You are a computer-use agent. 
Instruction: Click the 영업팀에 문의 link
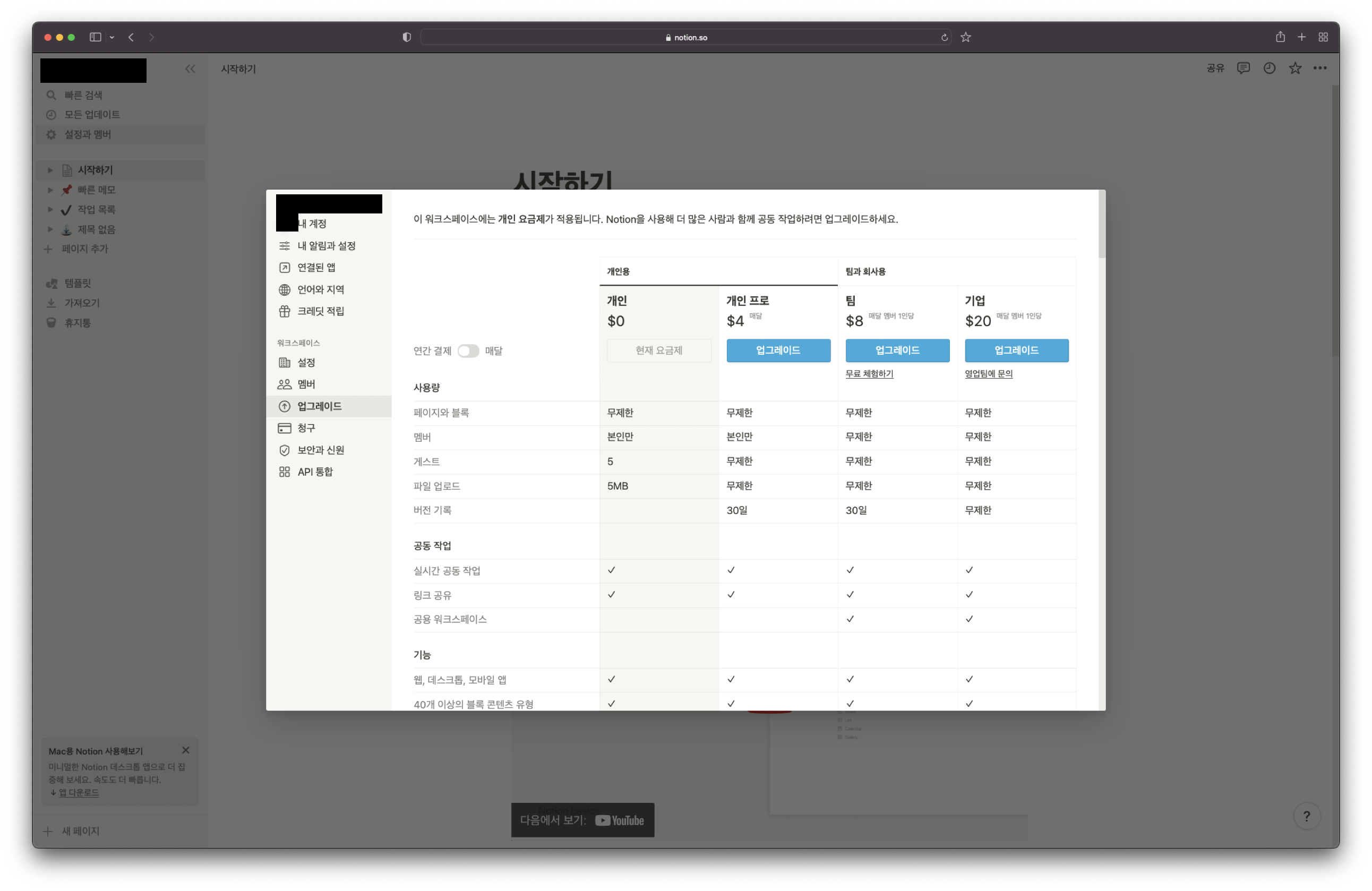click(989, 374)
